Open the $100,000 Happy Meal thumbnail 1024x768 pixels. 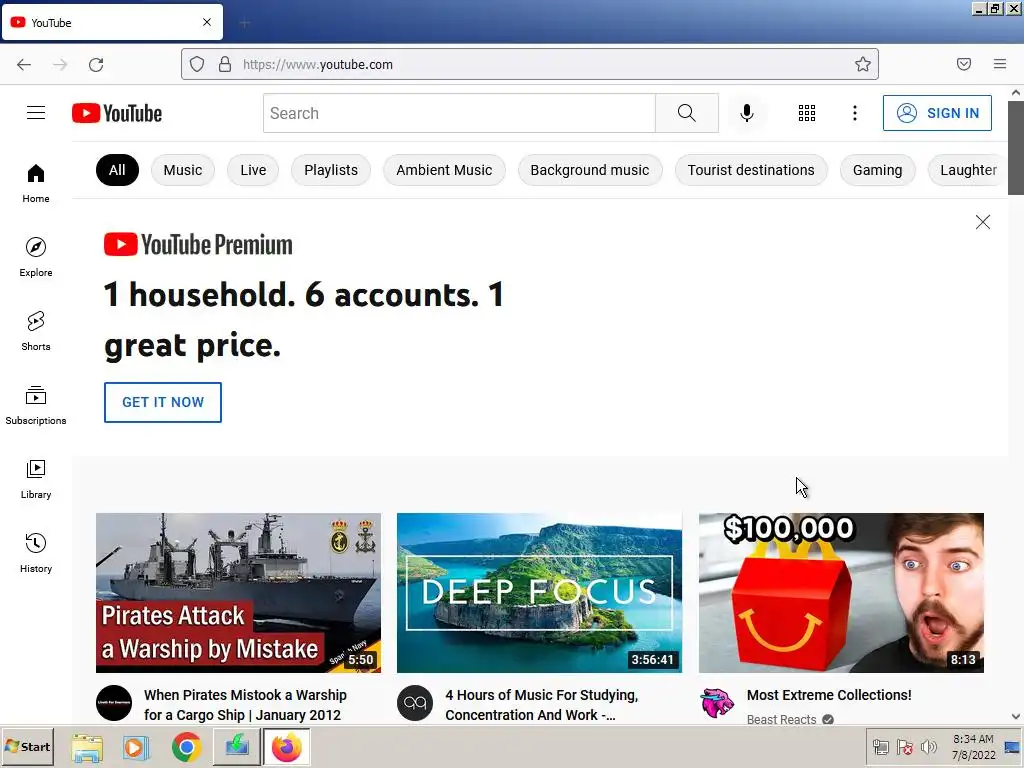(x=841, y=593)
